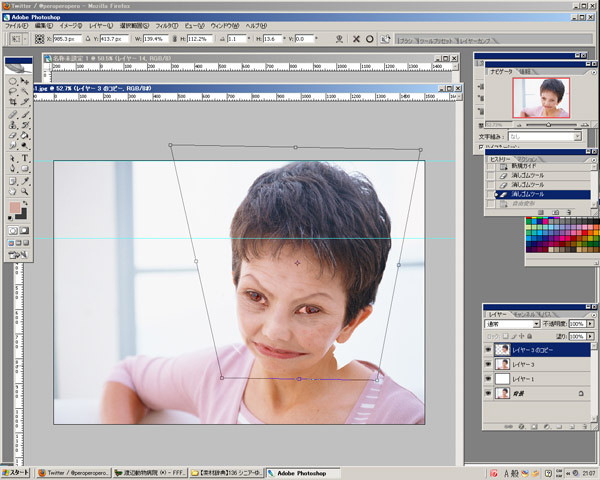The image size is (600, 480).
Task: Select the Elliptical Marquee tool
Action: (x=13, y=81)
